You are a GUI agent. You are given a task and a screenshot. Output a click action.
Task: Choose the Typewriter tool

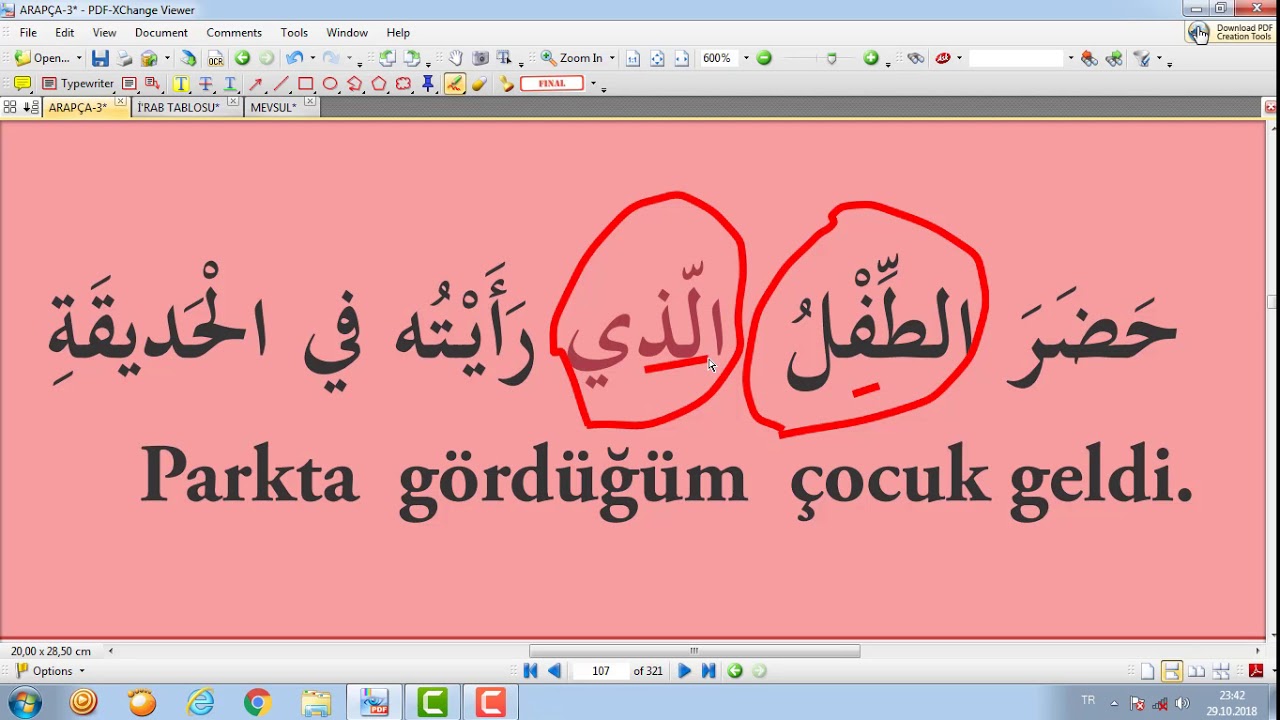pyautogui.click(x=78, y=84)
